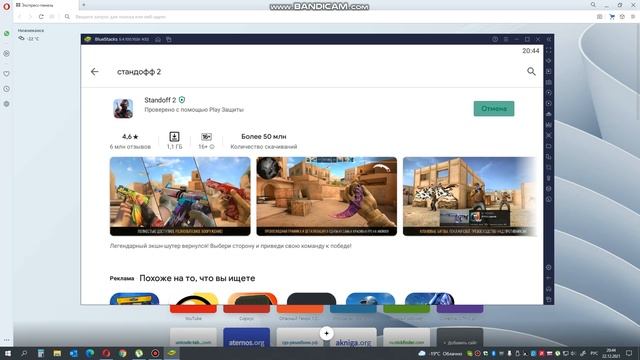640x360 pixels.
Task: Open the BlueStacks multi-instance icon in title bar
Action: click(169, 40)
